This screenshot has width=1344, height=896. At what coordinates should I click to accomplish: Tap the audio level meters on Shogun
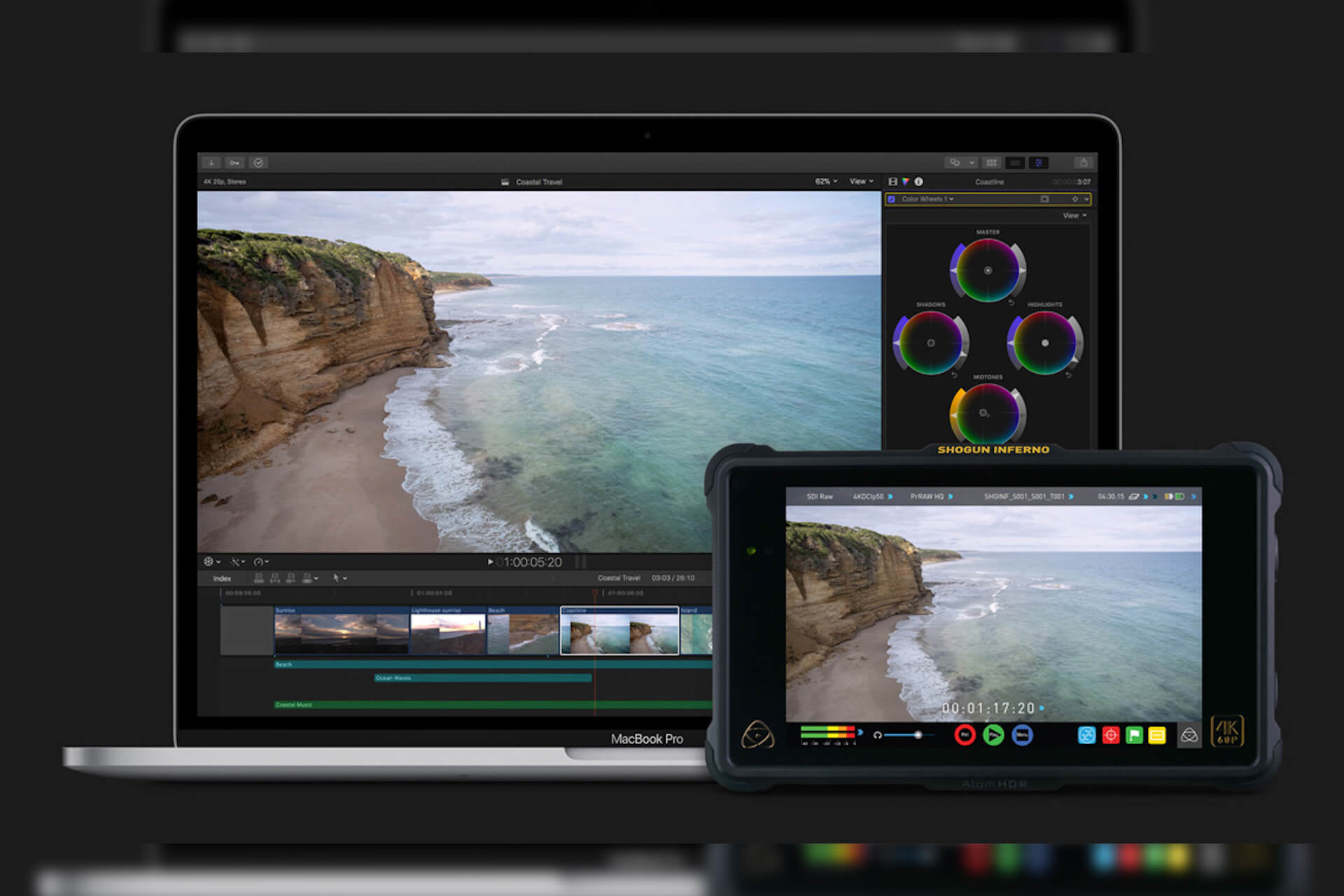pyautogui.click(x=827, y=734)
